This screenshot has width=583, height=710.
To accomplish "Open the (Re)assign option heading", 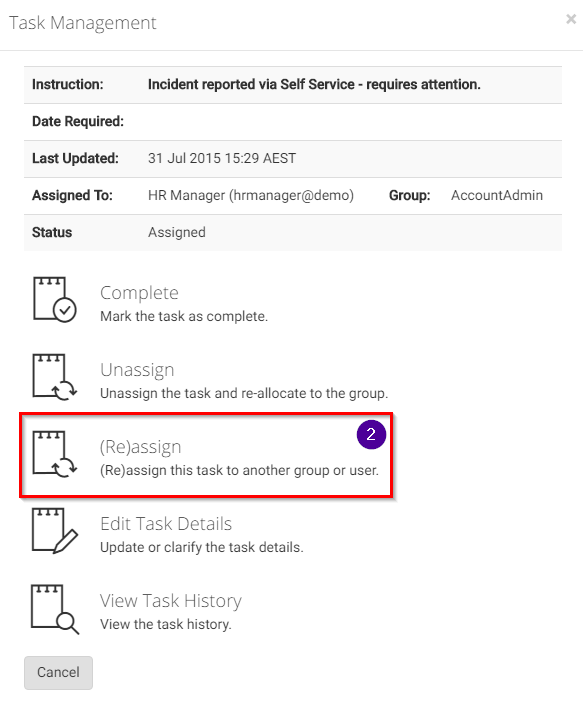I will coord(140,447).
